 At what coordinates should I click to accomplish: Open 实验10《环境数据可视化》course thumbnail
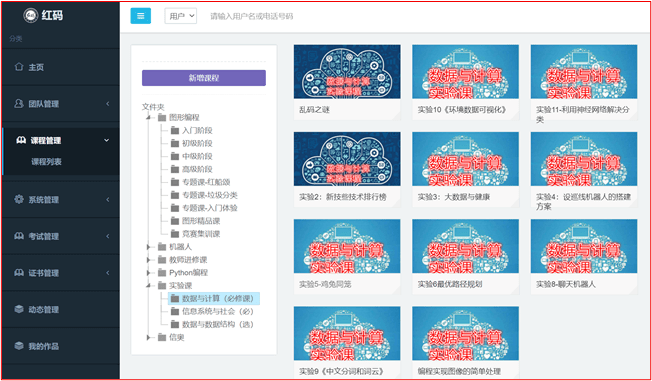click(x=465, y=72)
